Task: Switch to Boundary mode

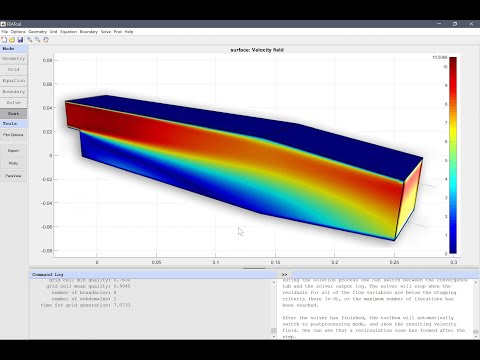Action: (x=14, y=92)
